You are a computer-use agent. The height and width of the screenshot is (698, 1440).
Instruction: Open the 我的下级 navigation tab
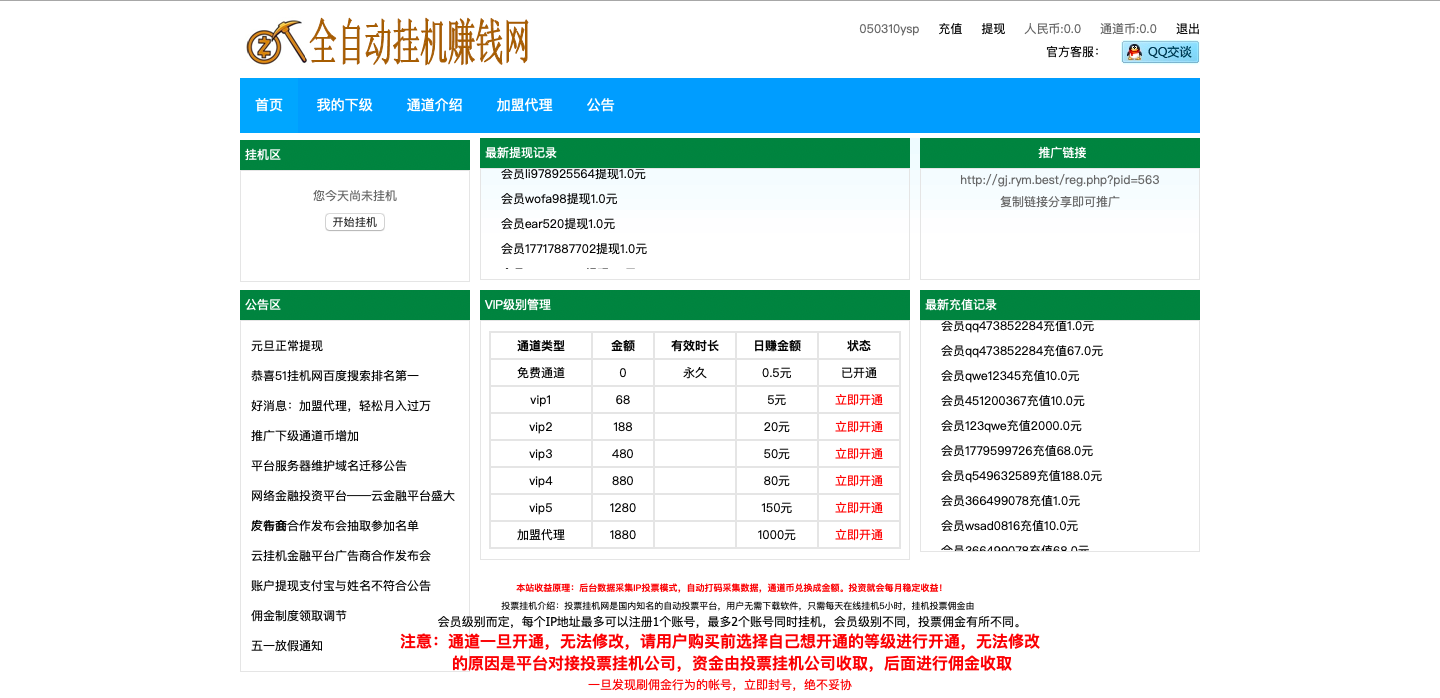tap(344, 104)
